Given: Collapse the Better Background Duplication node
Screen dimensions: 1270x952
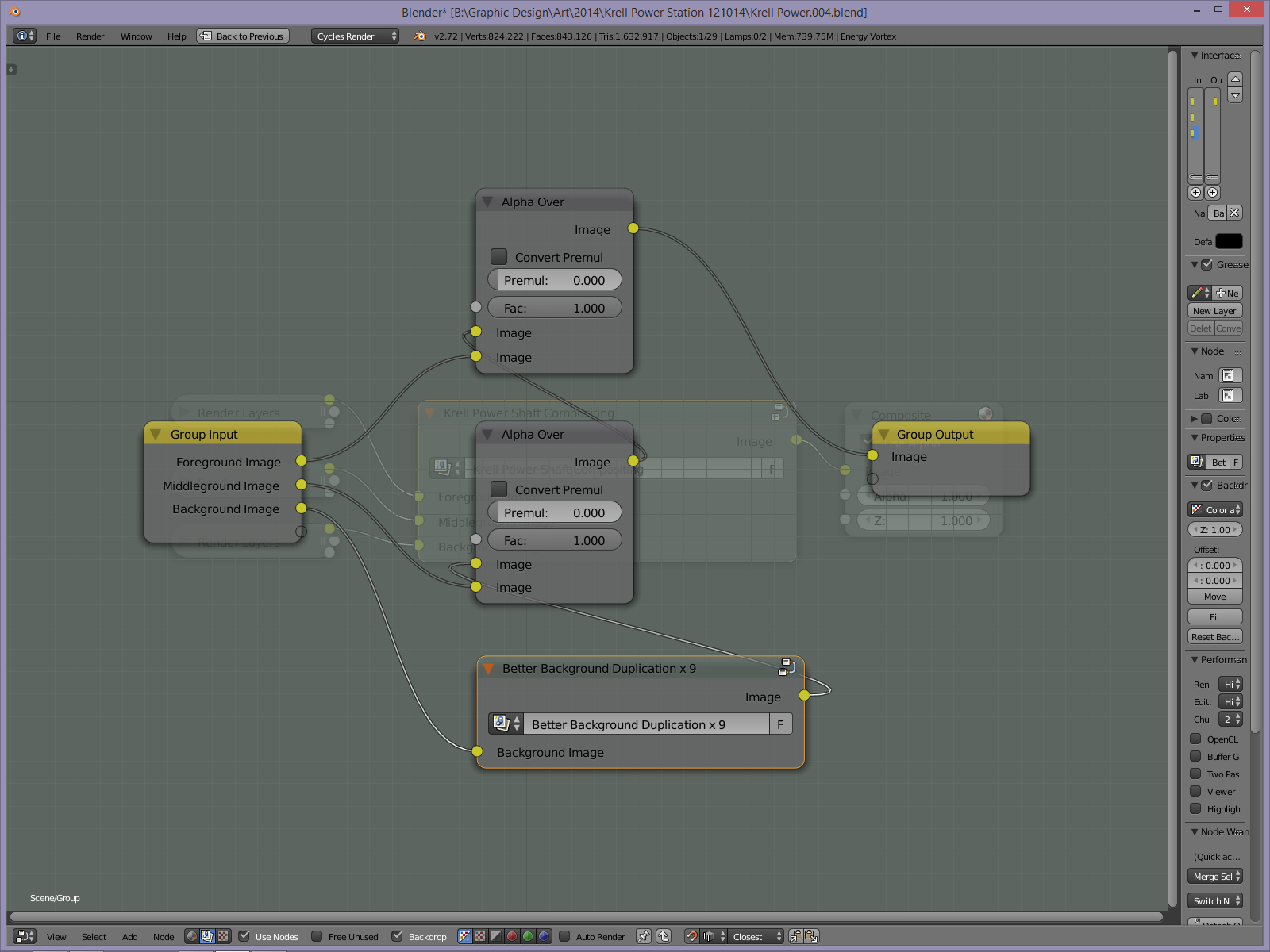Looking at the screenshot, I should click(x=488, y=668).
